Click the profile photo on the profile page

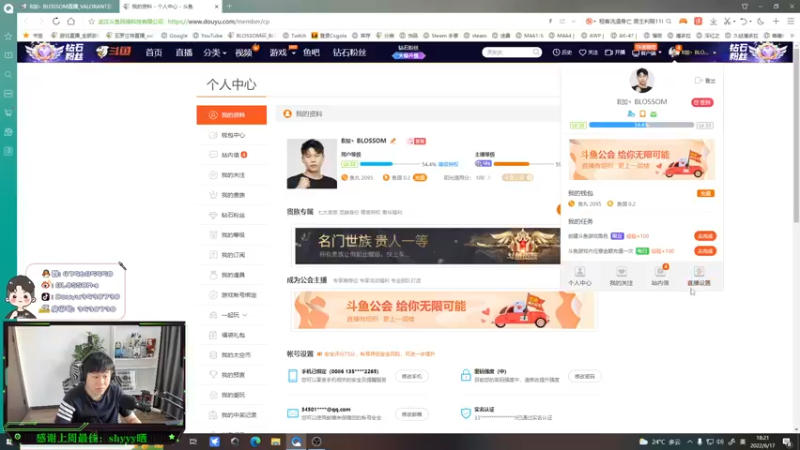[312, 164]
